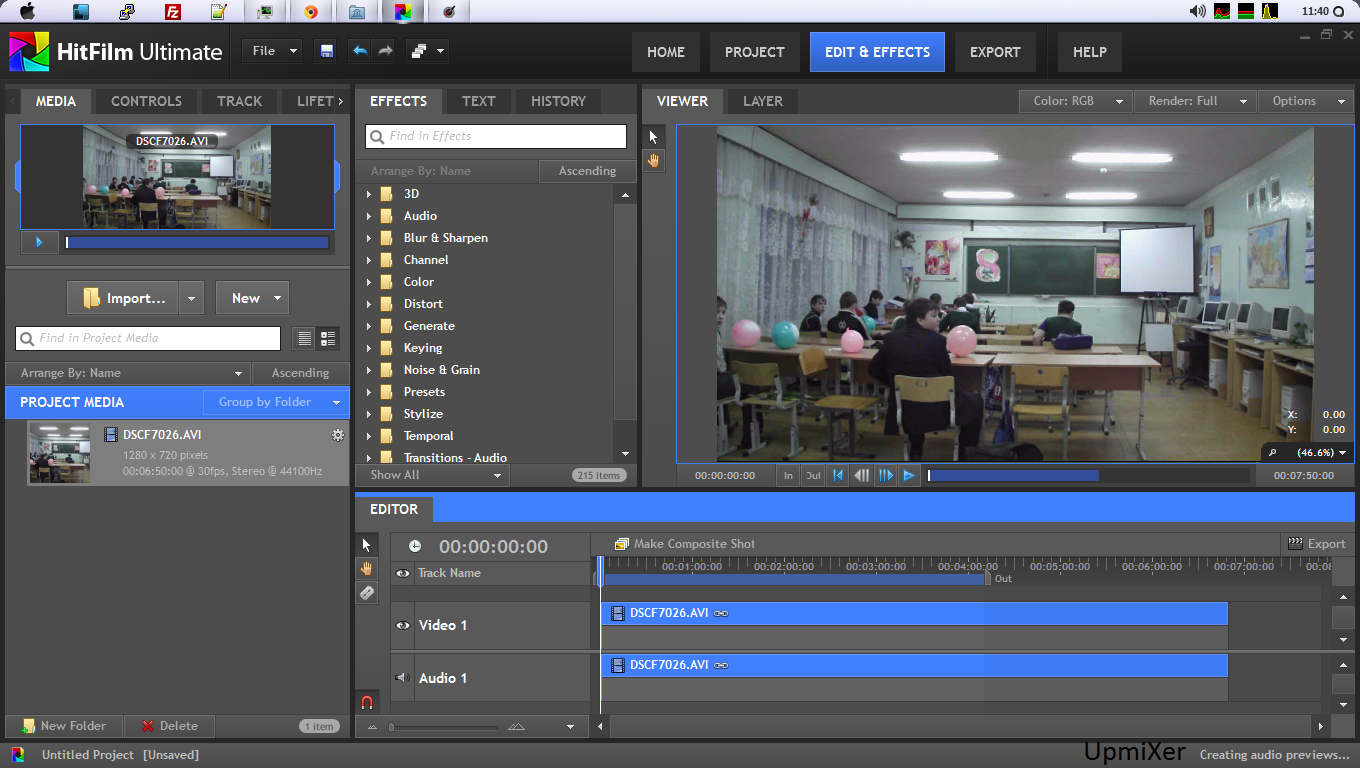This screenshot has height=768, width=1360.
Task: Open the gear settings for DSCF7026.AVI
Action: (338, 435)
